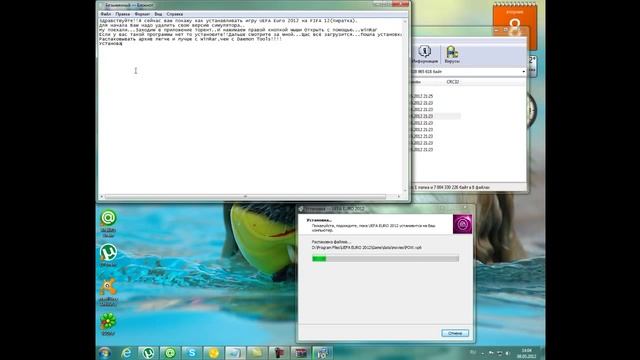This screenshot has width=640, height=360.
Task: Click the Вирусы icon in WinRAR toolbar
Action: coord(452,54)
